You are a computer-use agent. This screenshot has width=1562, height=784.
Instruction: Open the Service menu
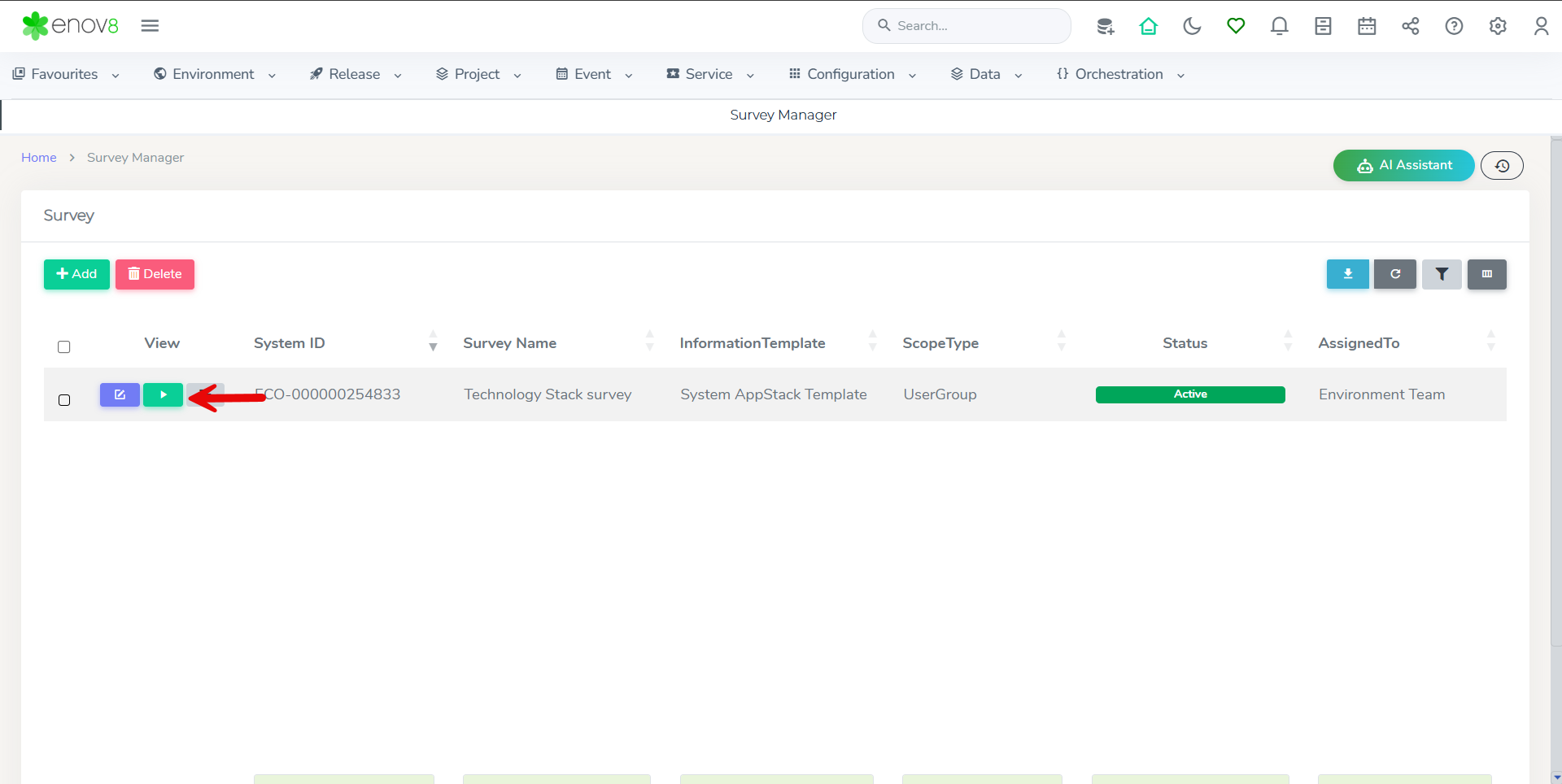click(709, 75)
